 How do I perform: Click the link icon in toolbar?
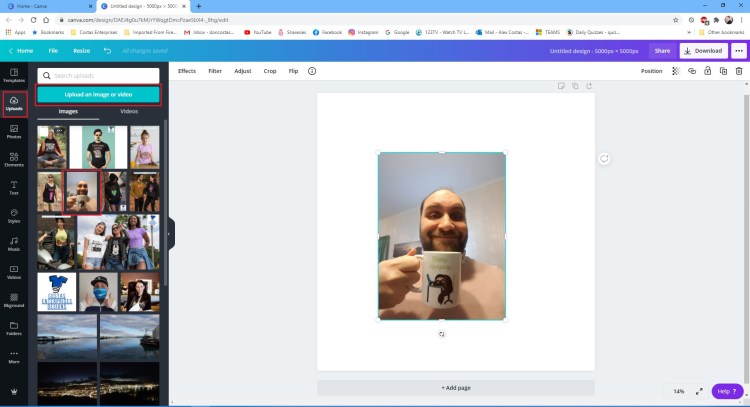click(x=691, y=71)
